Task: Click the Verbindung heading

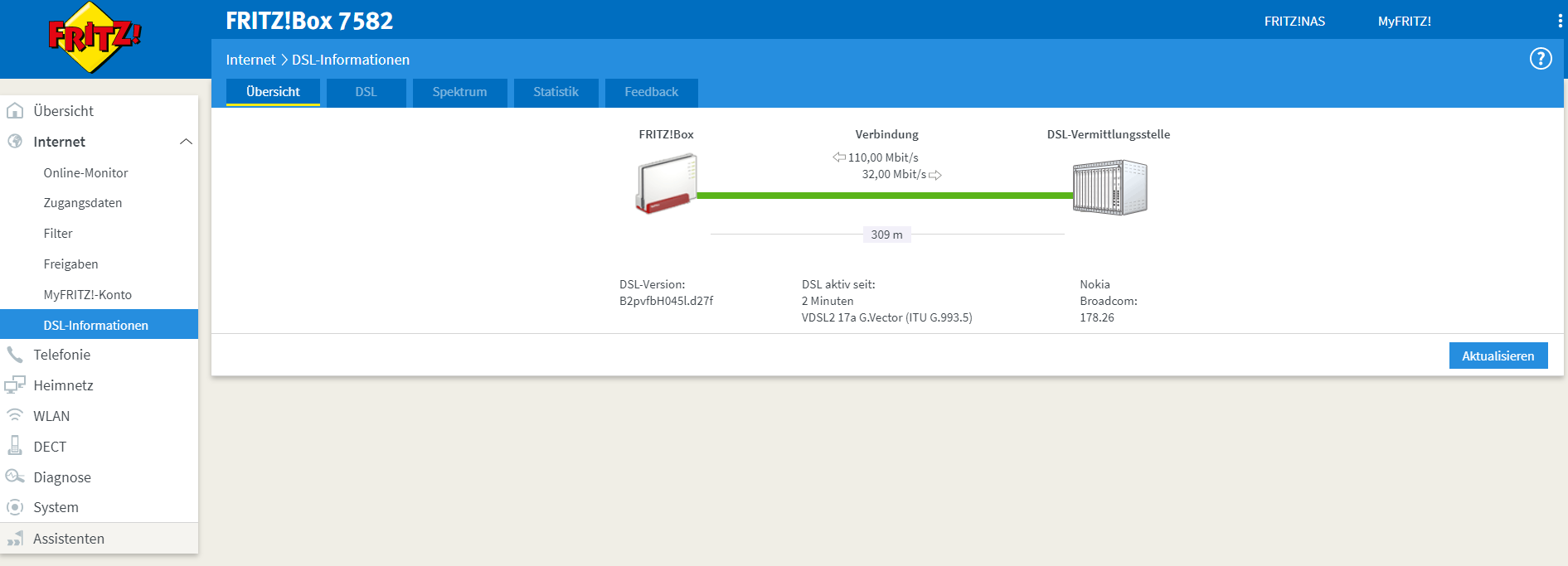Action: point(887,134)
